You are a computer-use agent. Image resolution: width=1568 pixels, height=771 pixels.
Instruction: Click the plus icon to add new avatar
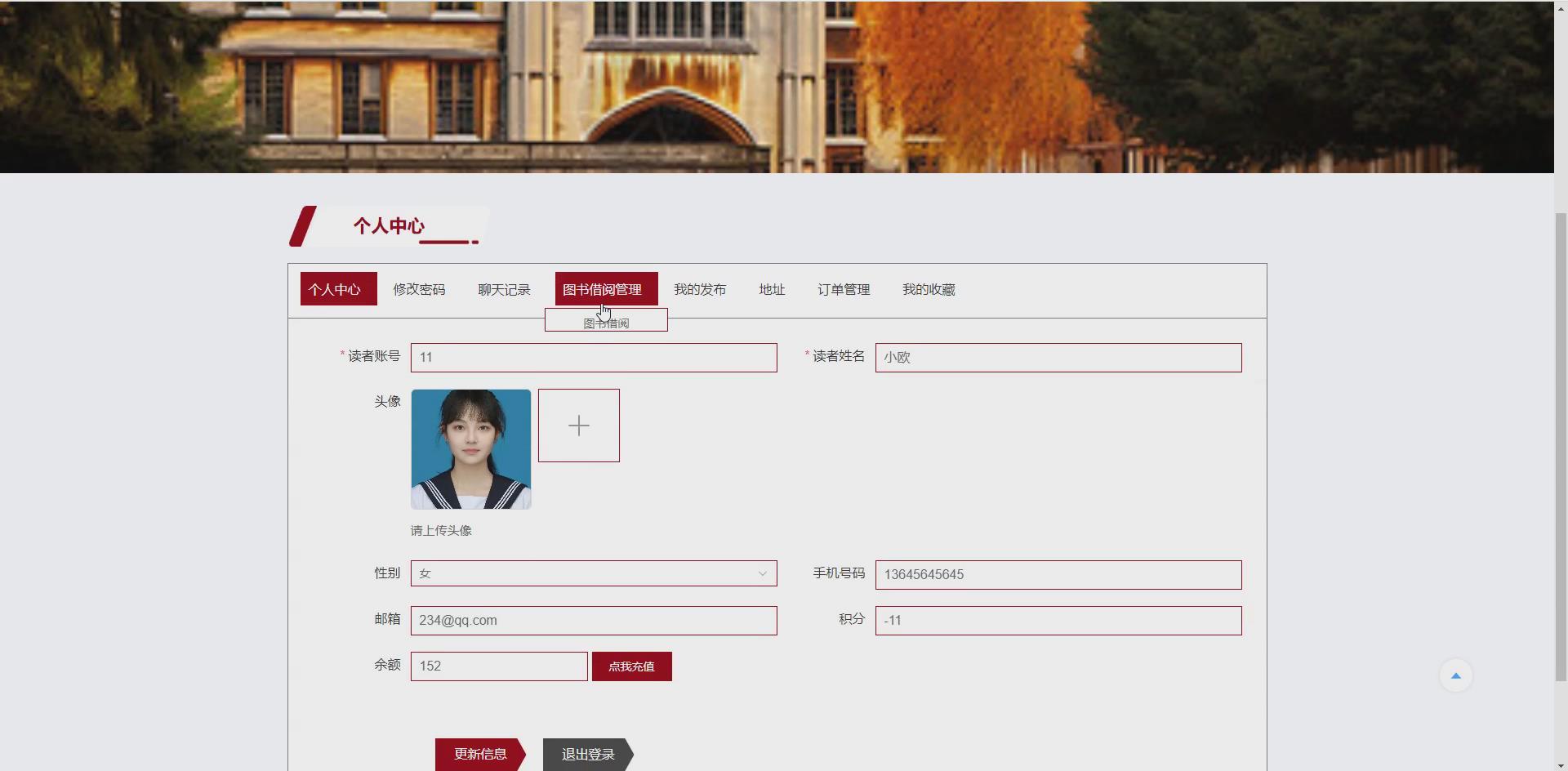coord(578,425)
